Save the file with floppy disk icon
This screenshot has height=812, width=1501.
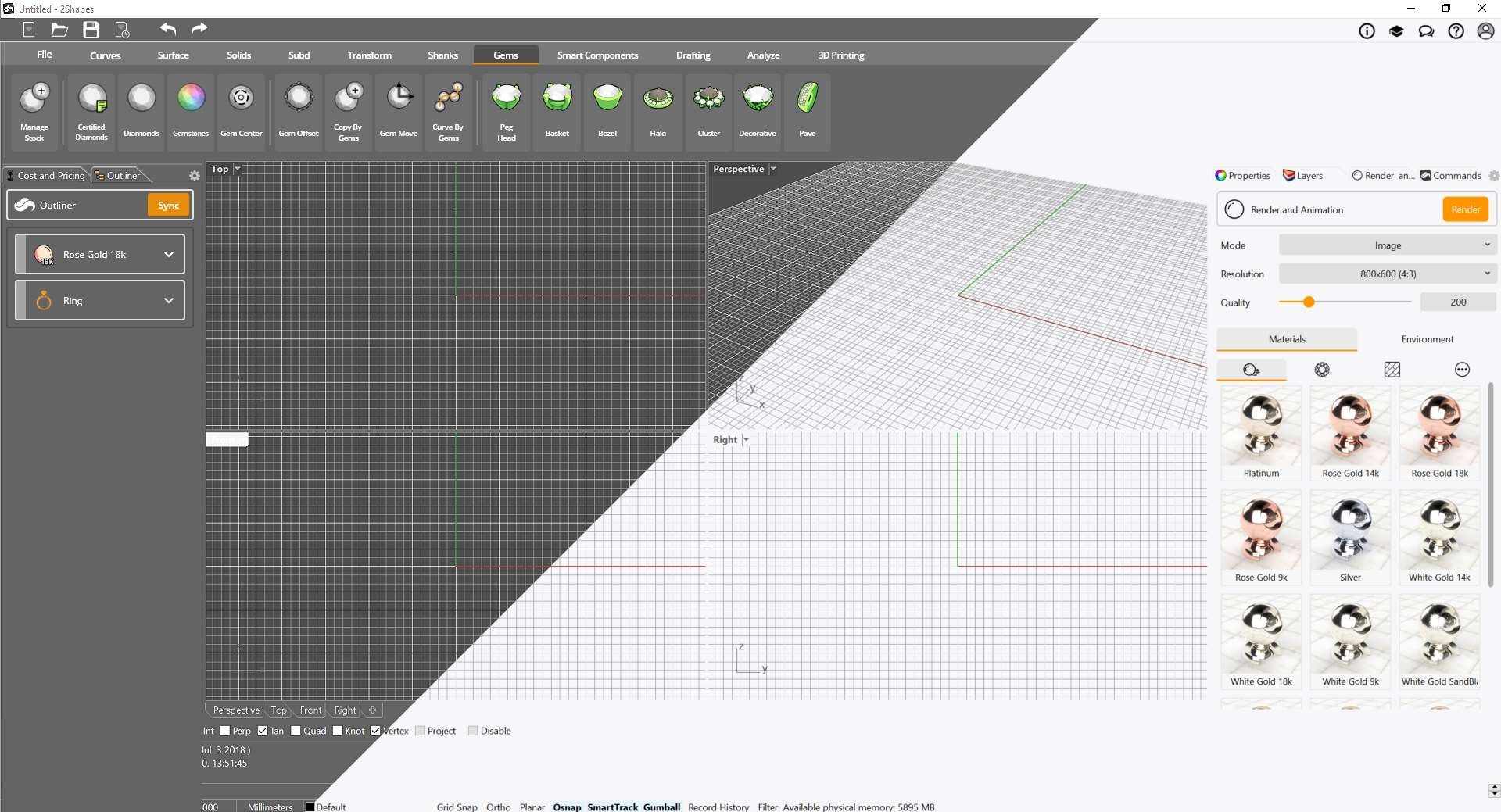[91, 30]
